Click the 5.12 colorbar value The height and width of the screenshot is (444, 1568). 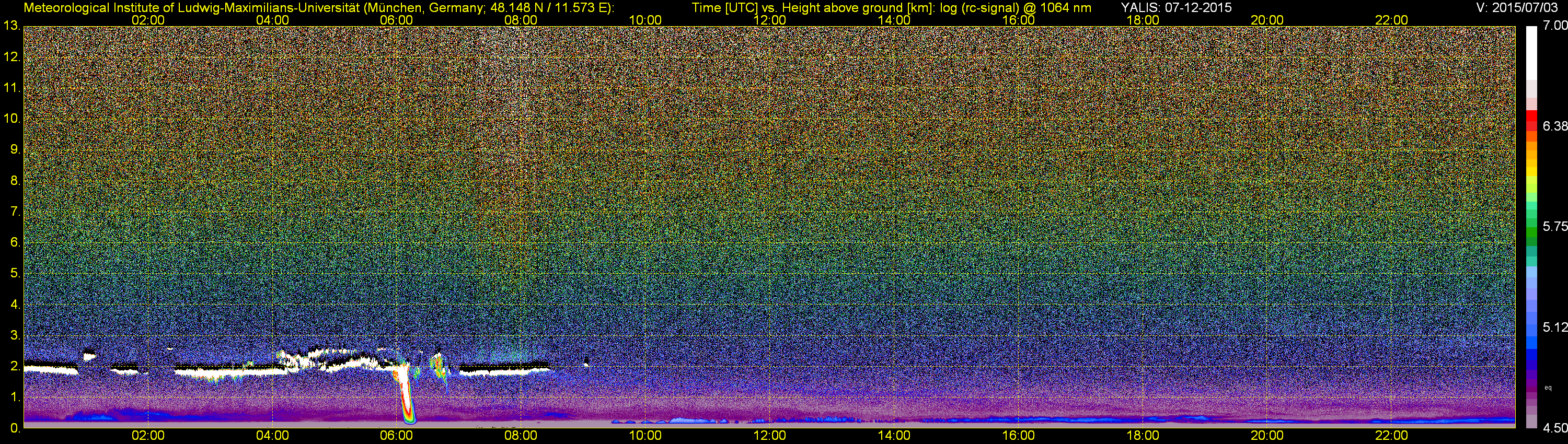pos(1555,327)
